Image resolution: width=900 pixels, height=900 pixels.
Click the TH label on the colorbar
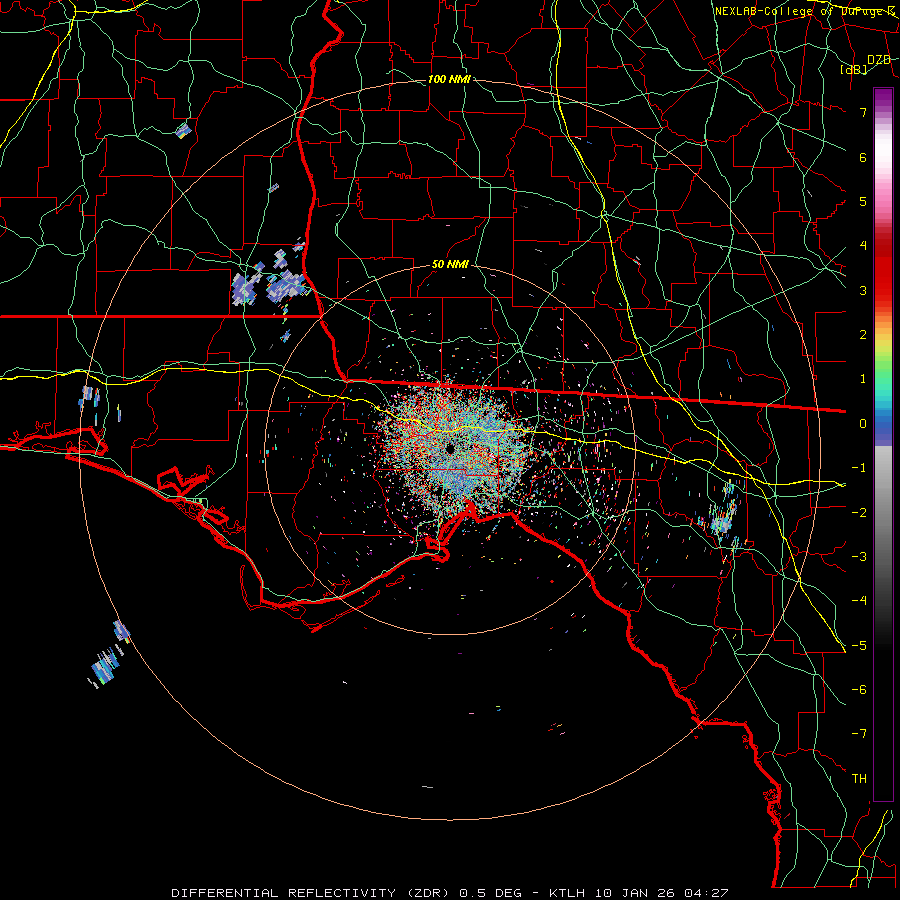pos(859,779)
